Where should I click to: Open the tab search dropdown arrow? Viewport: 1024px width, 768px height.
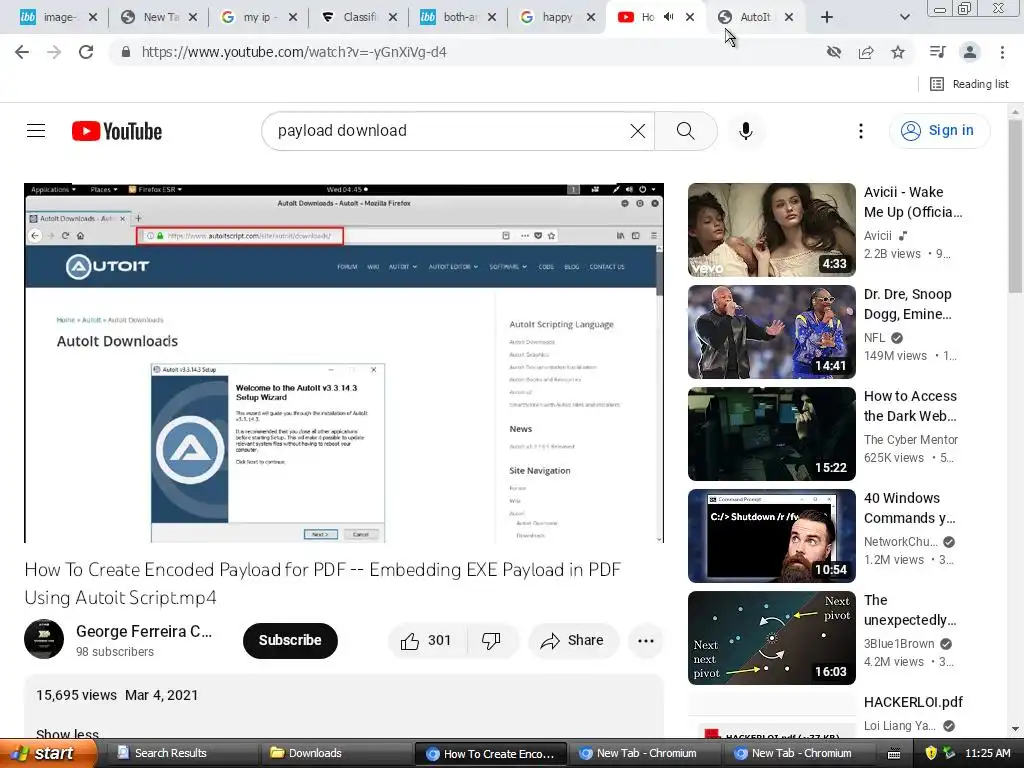tap(904, 17)
